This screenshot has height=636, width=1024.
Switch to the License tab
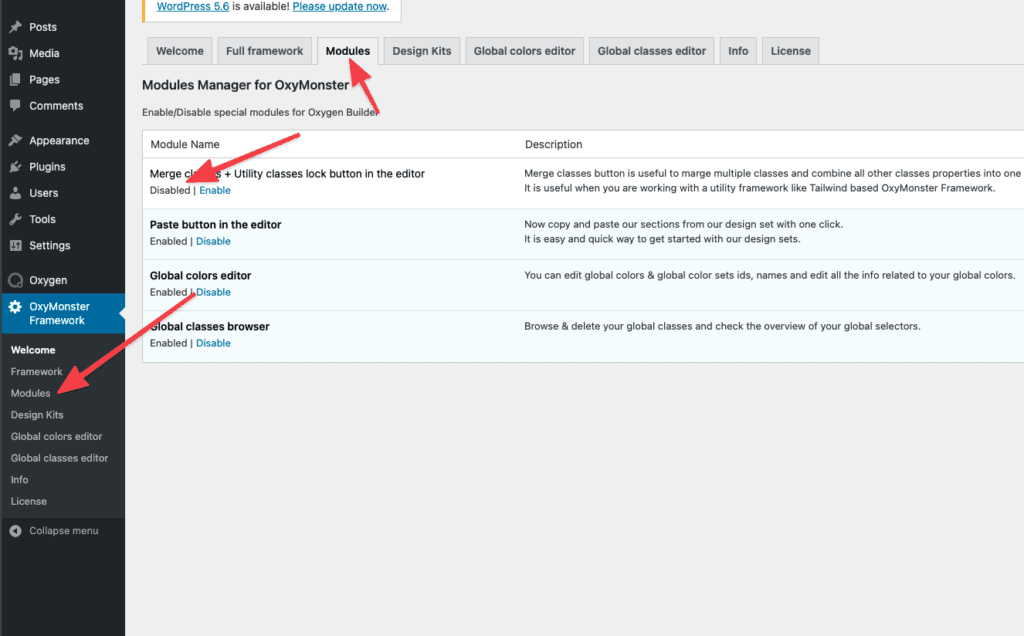point(790,51)
